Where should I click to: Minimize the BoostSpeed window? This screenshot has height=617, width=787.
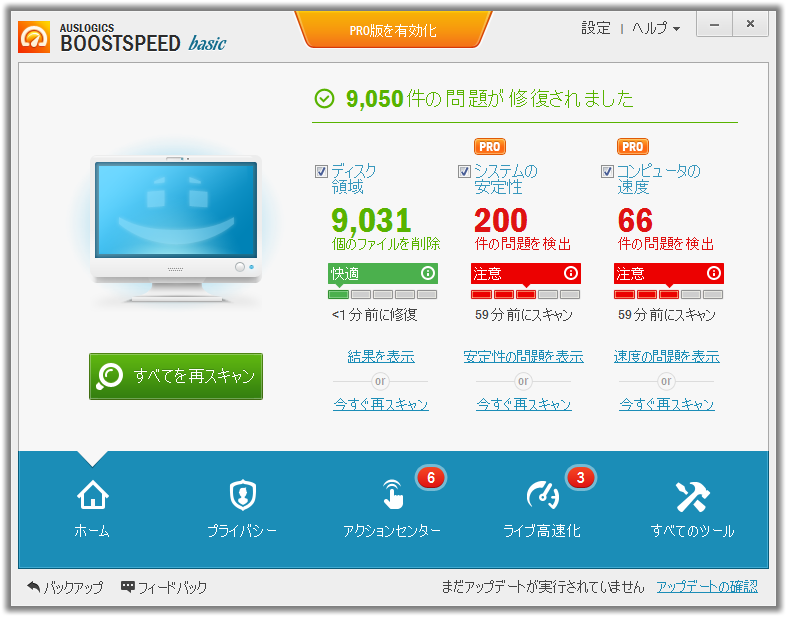pyautogui.click(x=714, y=24)
